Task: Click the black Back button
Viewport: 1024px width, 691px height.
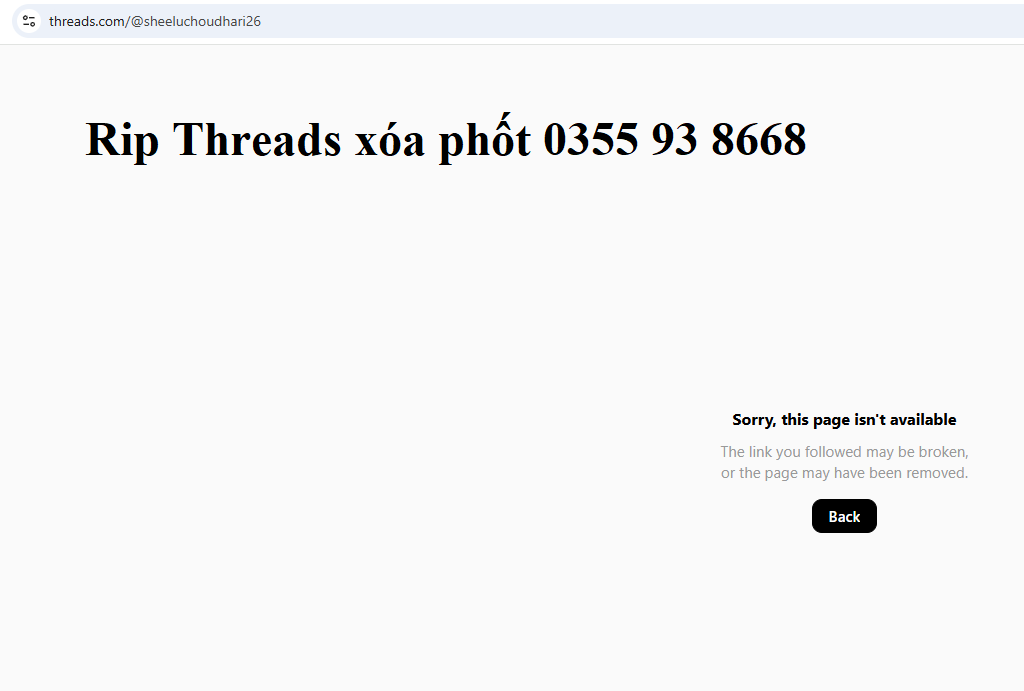Action: (844, 516)
